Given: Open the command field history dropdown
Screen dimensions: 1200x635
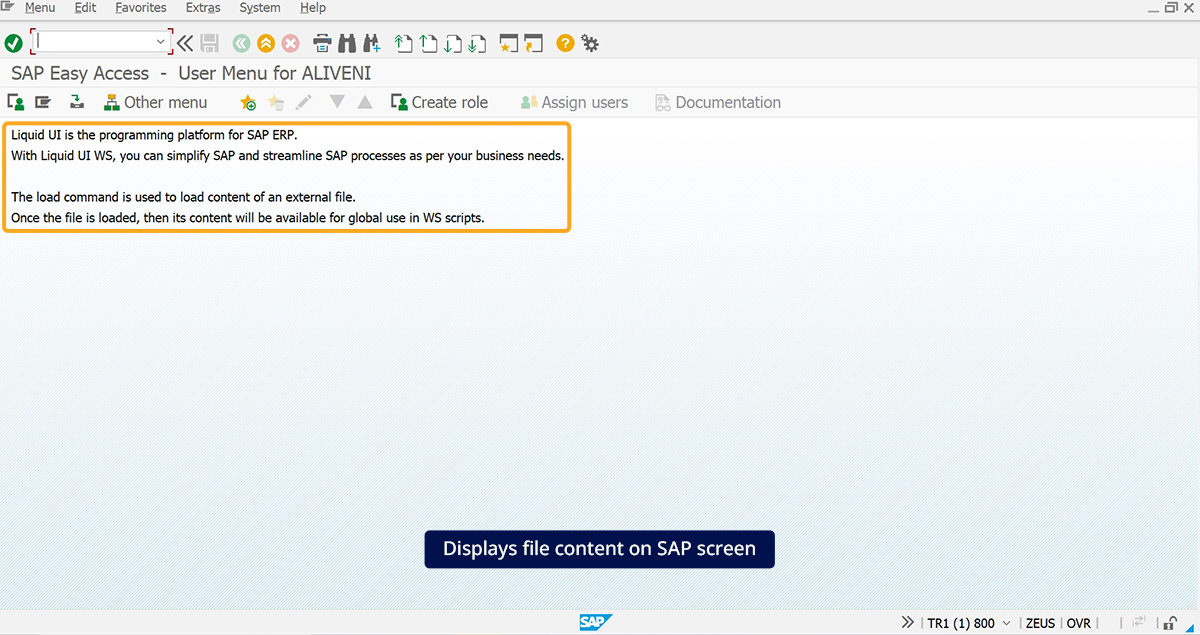Looking at the screenshot, I should click(162, 42).
